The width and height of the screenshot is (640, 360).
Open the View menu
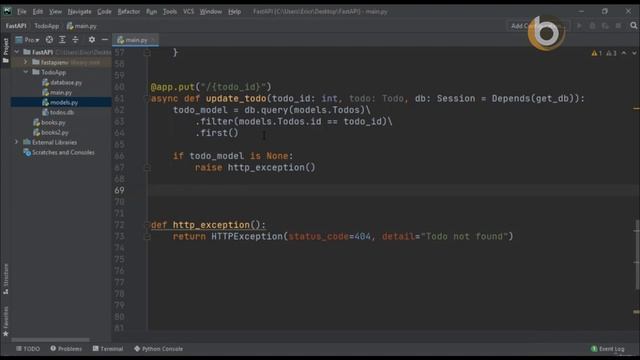[x=56, y=11]
